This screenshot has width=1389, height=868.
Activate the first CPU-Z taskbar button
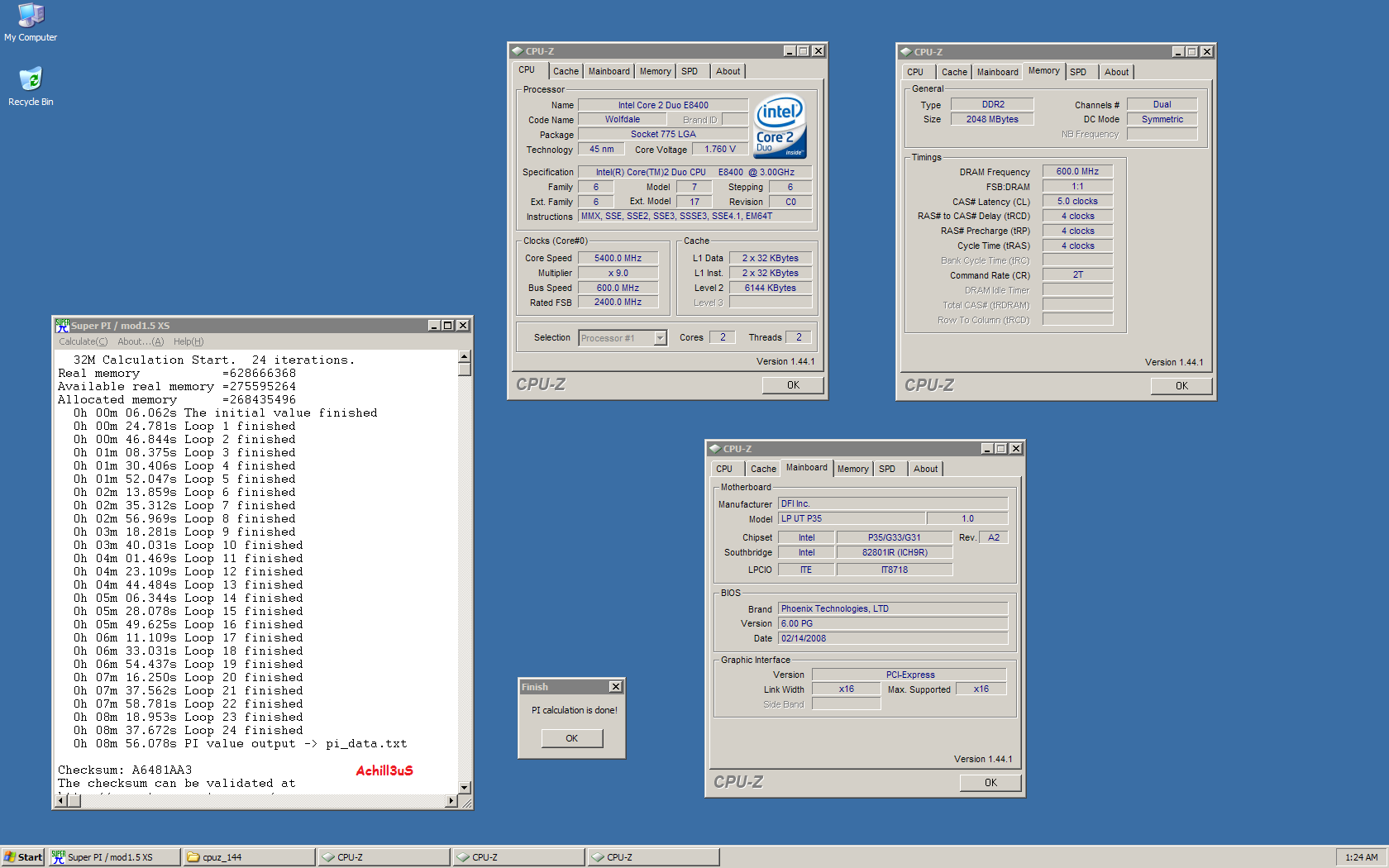point(384,857)
